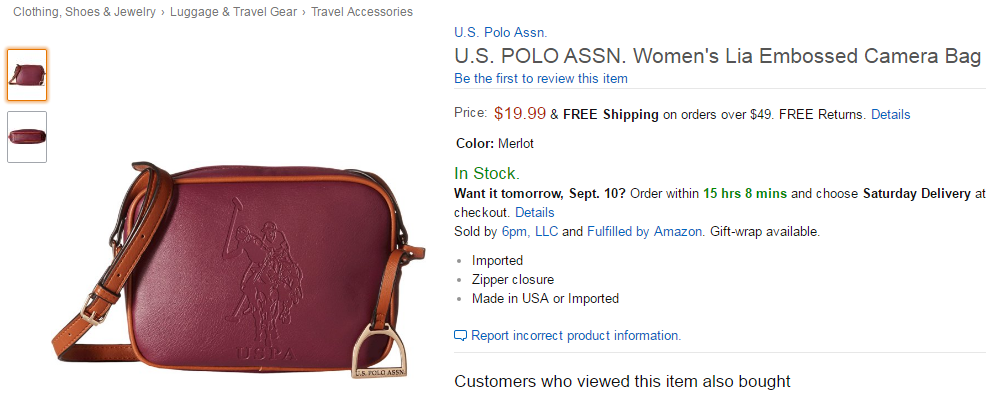Open the main burgundy bag product image
986x413 pixels.
238,270
